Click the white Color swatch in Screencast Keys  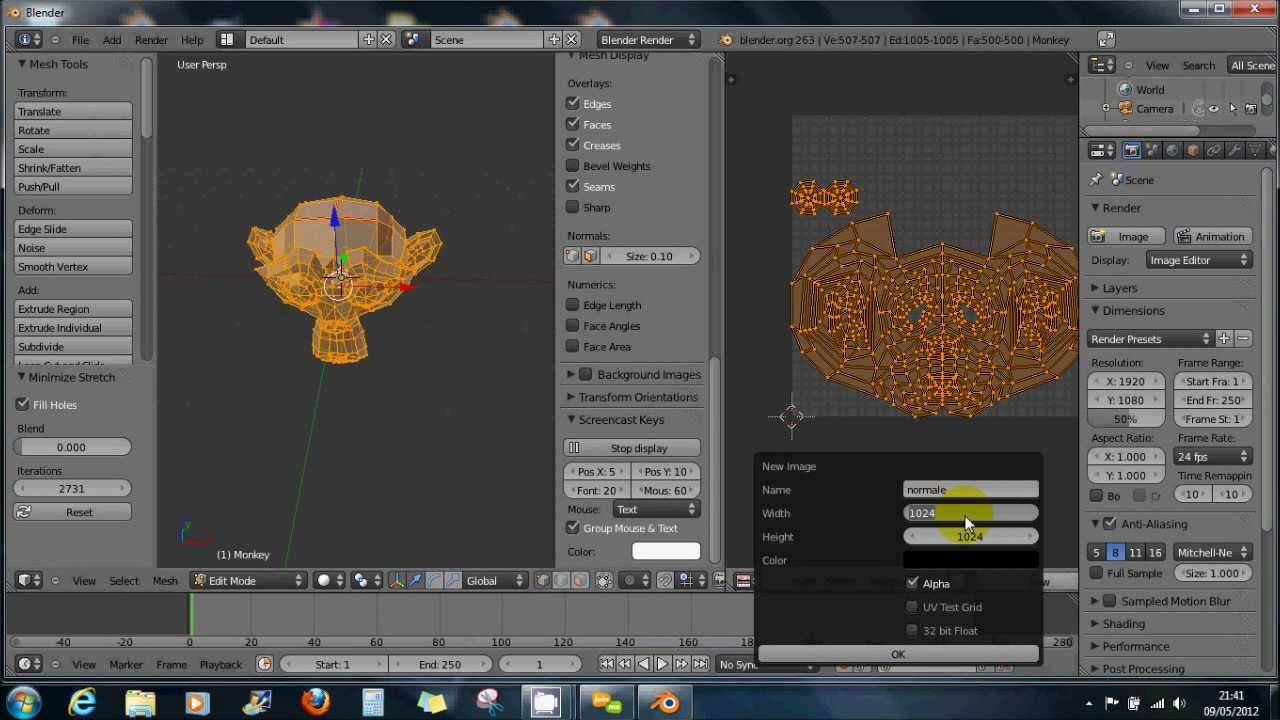(x=666, y=552)
